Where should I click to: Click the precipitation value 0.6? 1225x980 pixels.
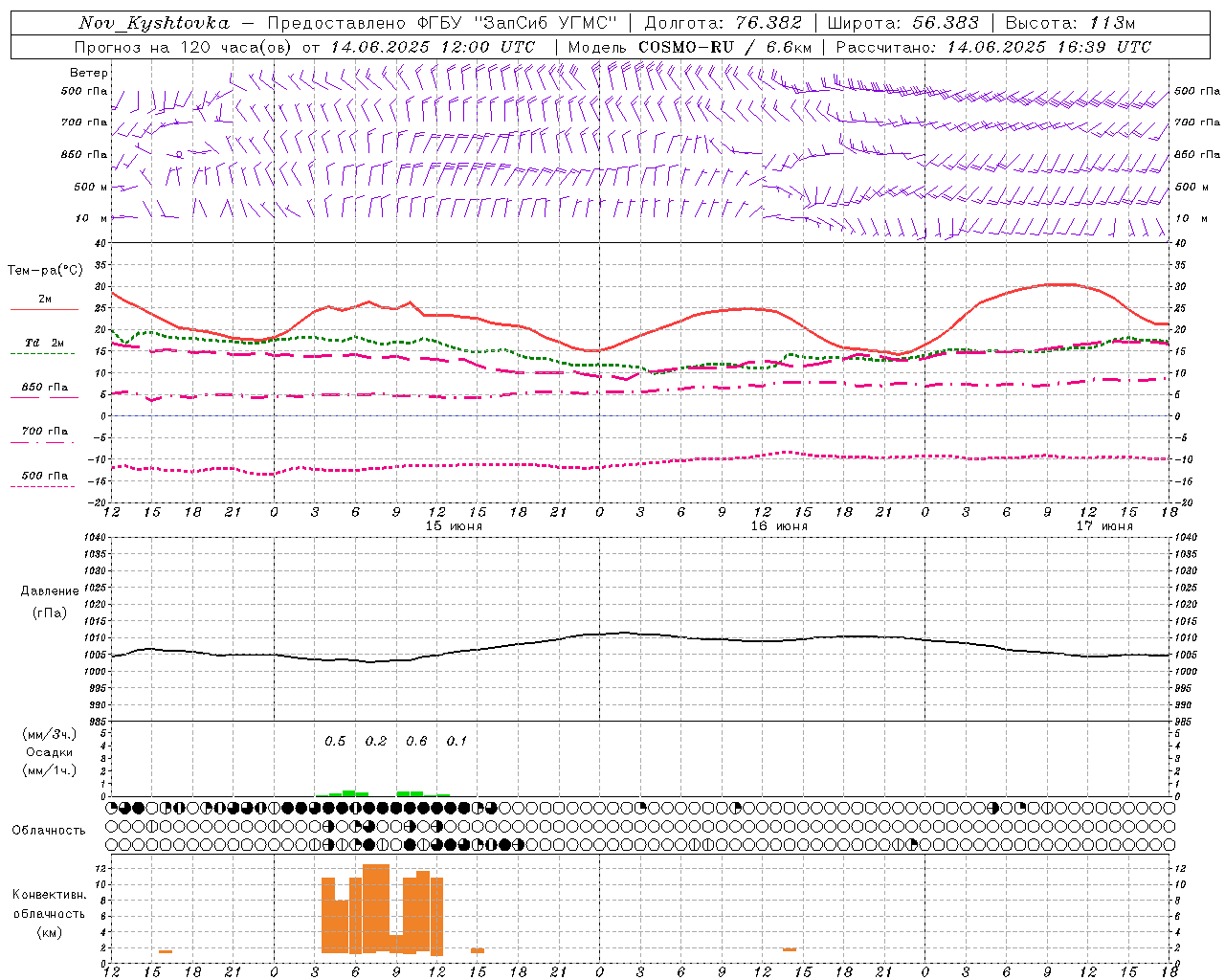pos(416,741)
